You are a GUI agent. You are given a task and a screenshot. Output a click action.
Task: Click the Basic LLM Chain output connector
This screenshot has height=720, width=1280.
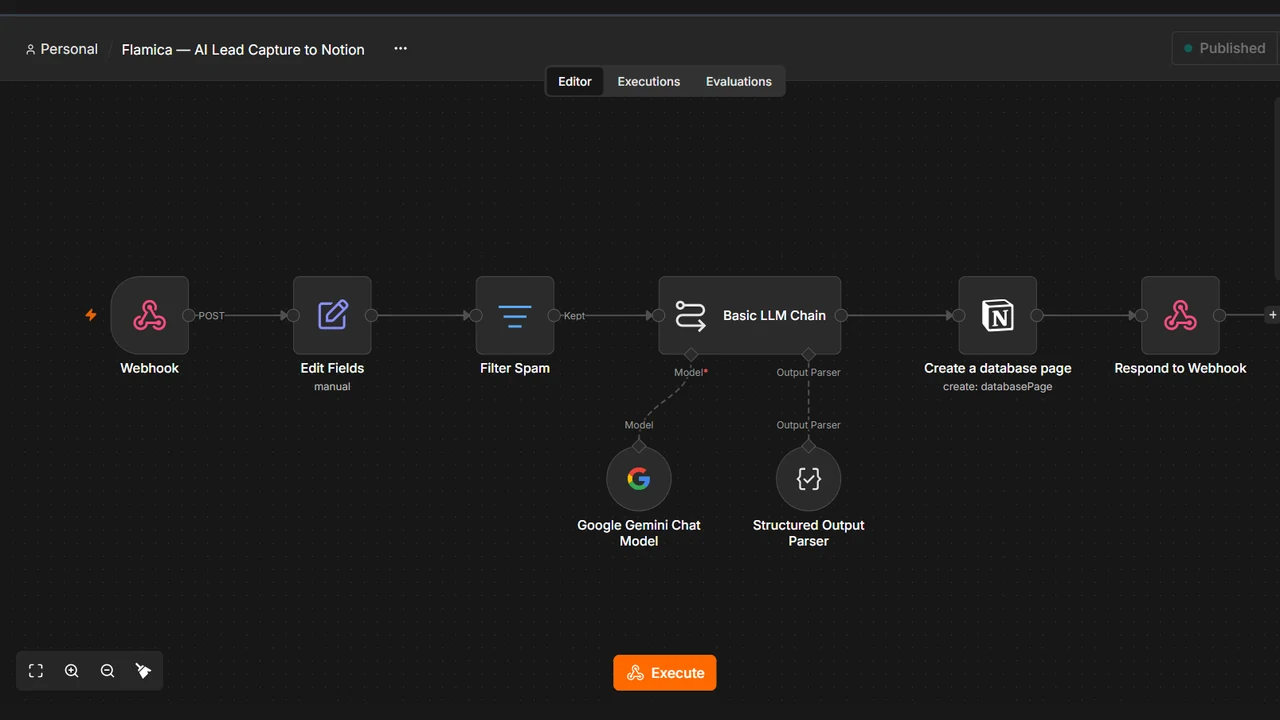[841, 315]
